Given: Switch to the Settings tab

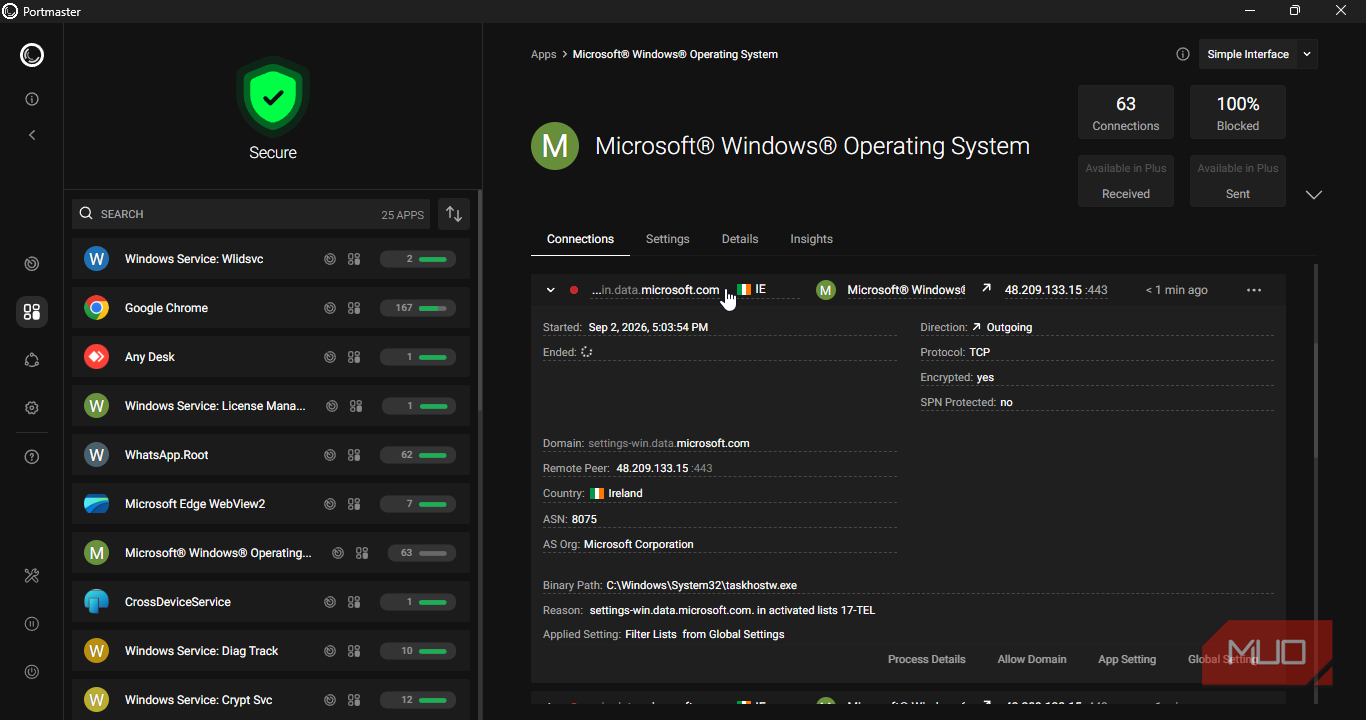Looking at the screenshot, I should point(668,239).
